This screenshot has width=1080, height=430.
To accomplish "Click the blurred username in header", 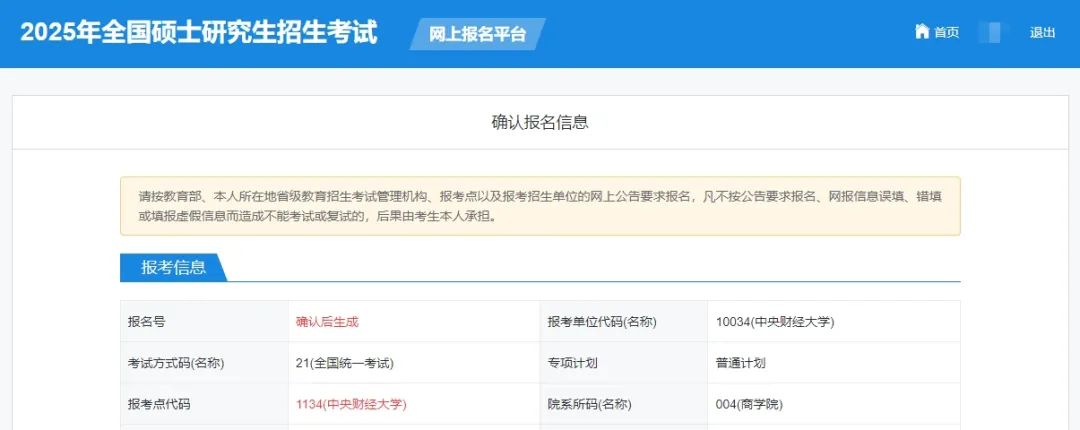I will tap(994, 32).
